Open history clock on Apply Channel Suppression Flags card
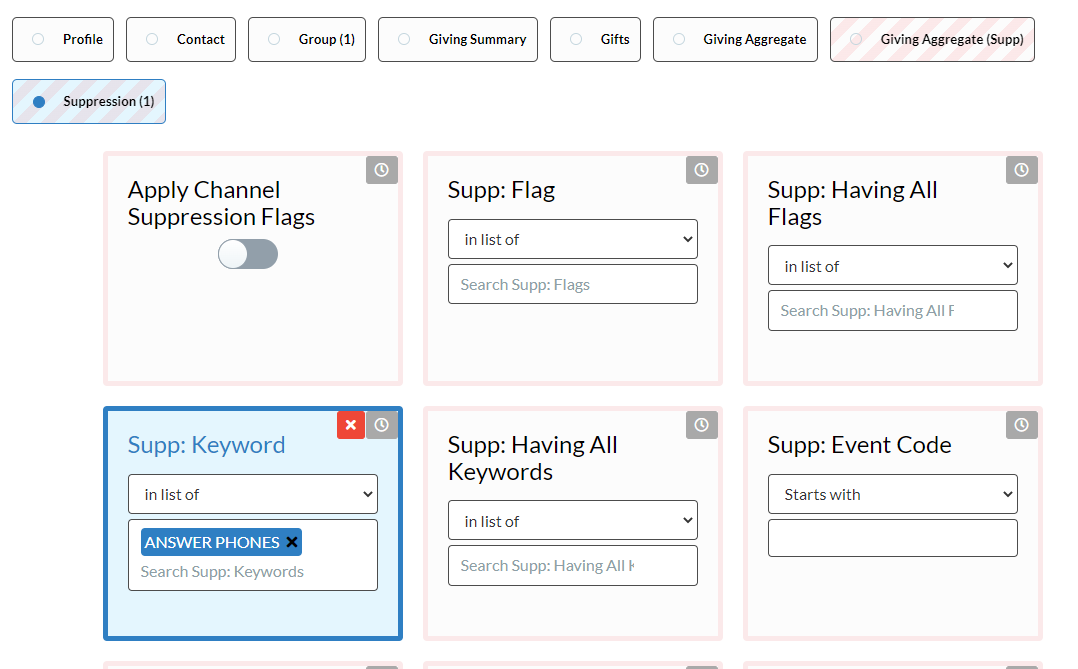Viewport: 1078px width, 669px height. 382,170
